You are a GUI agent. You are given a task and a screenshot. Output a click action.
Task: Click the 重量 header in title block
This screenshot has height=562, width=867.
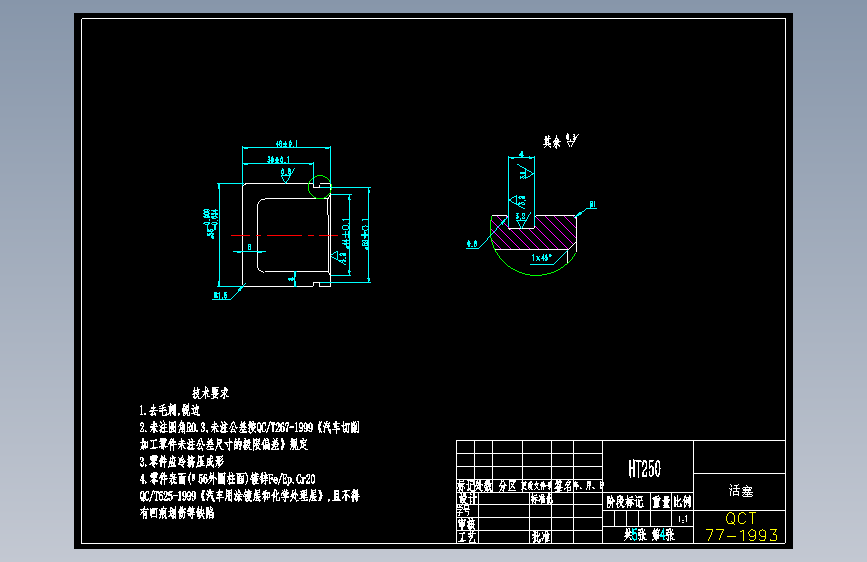coord(661,502)
